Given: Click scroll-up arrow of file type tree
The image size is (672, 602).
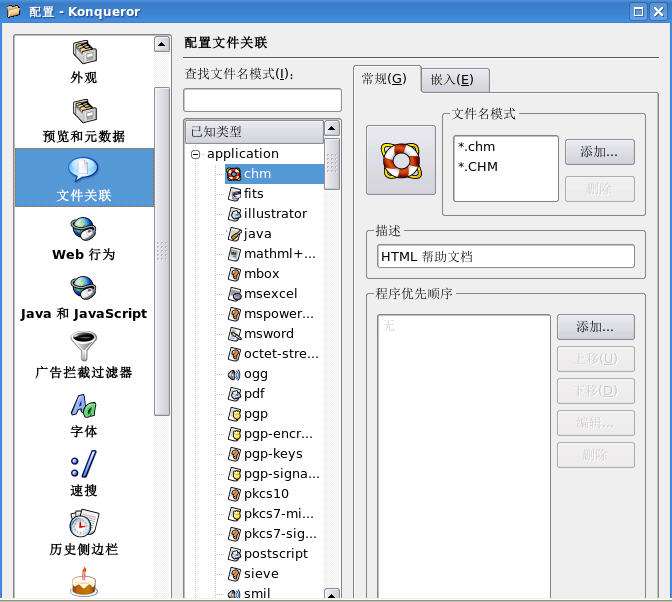Looking at the screenshot, I should pos(332,128).
